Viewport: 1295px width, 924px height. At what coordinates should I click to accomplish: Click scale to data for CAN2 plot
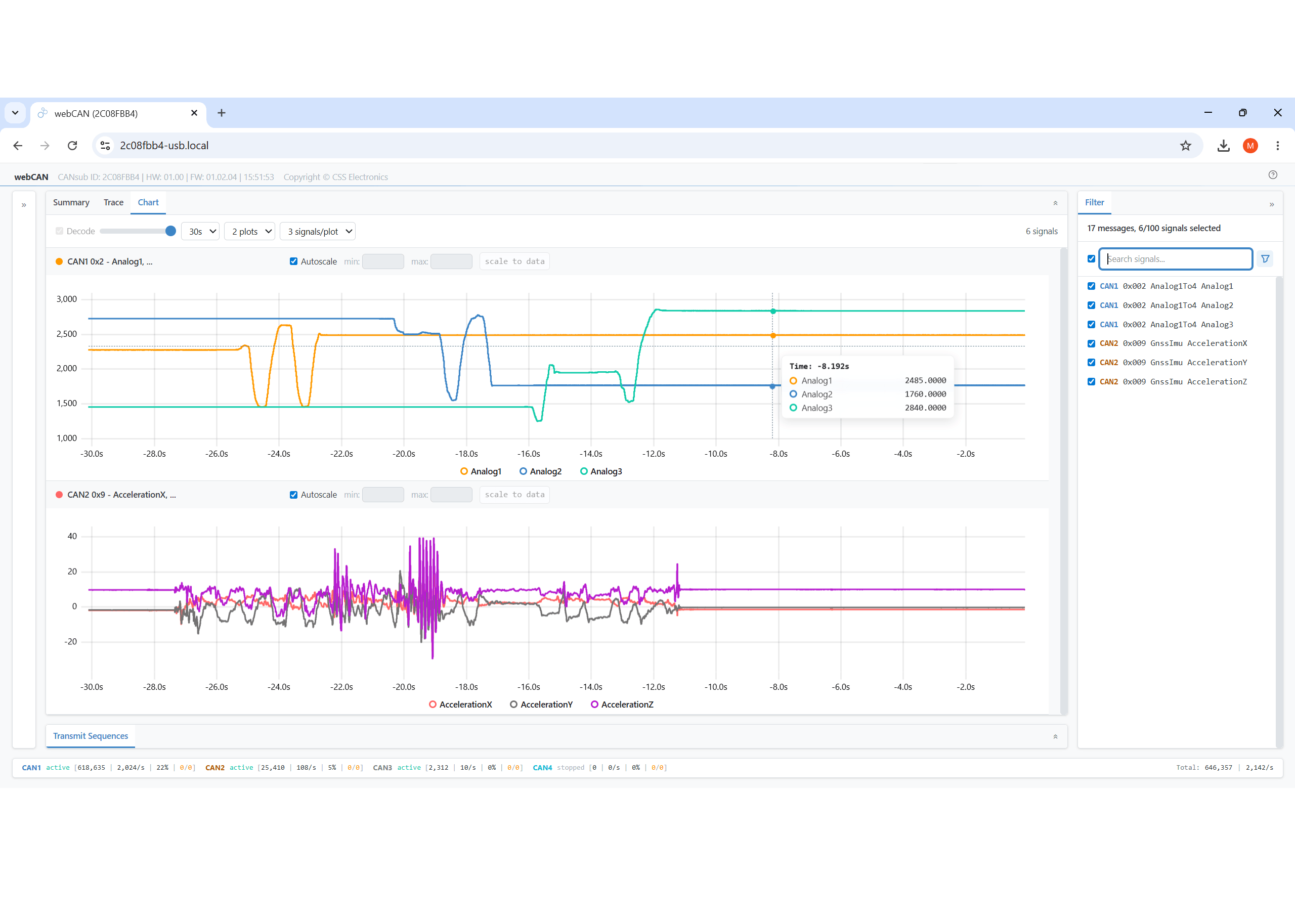(x=514, y=495)
